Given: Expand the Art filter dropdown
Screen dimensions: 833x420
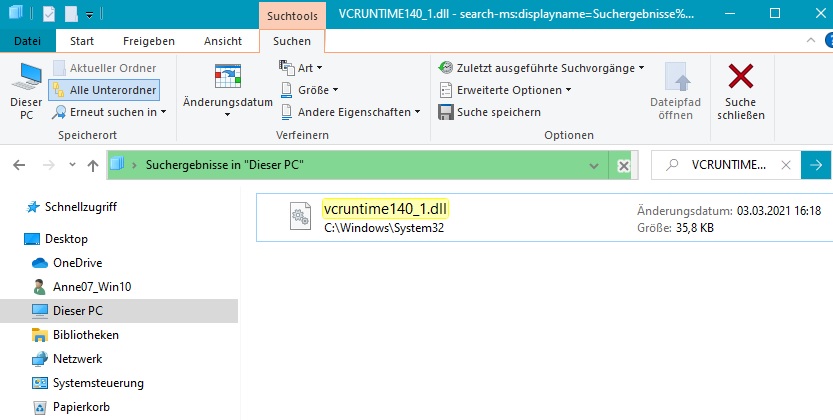Looking at the screenshot, I should point(298,68).
